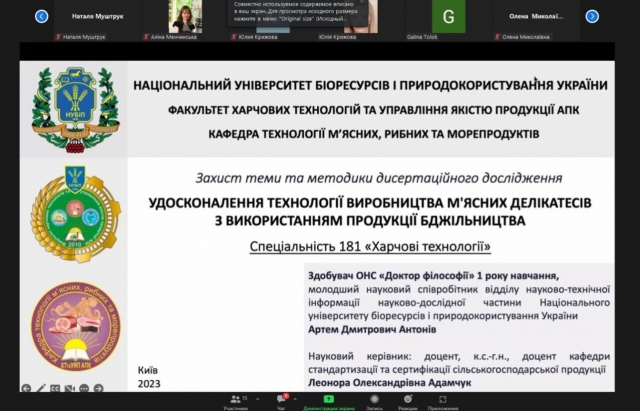This screenshot has width=640, height=411.
Task: Open the Чат chat panel
Action: pyautogui.click(x=281, y=402)
